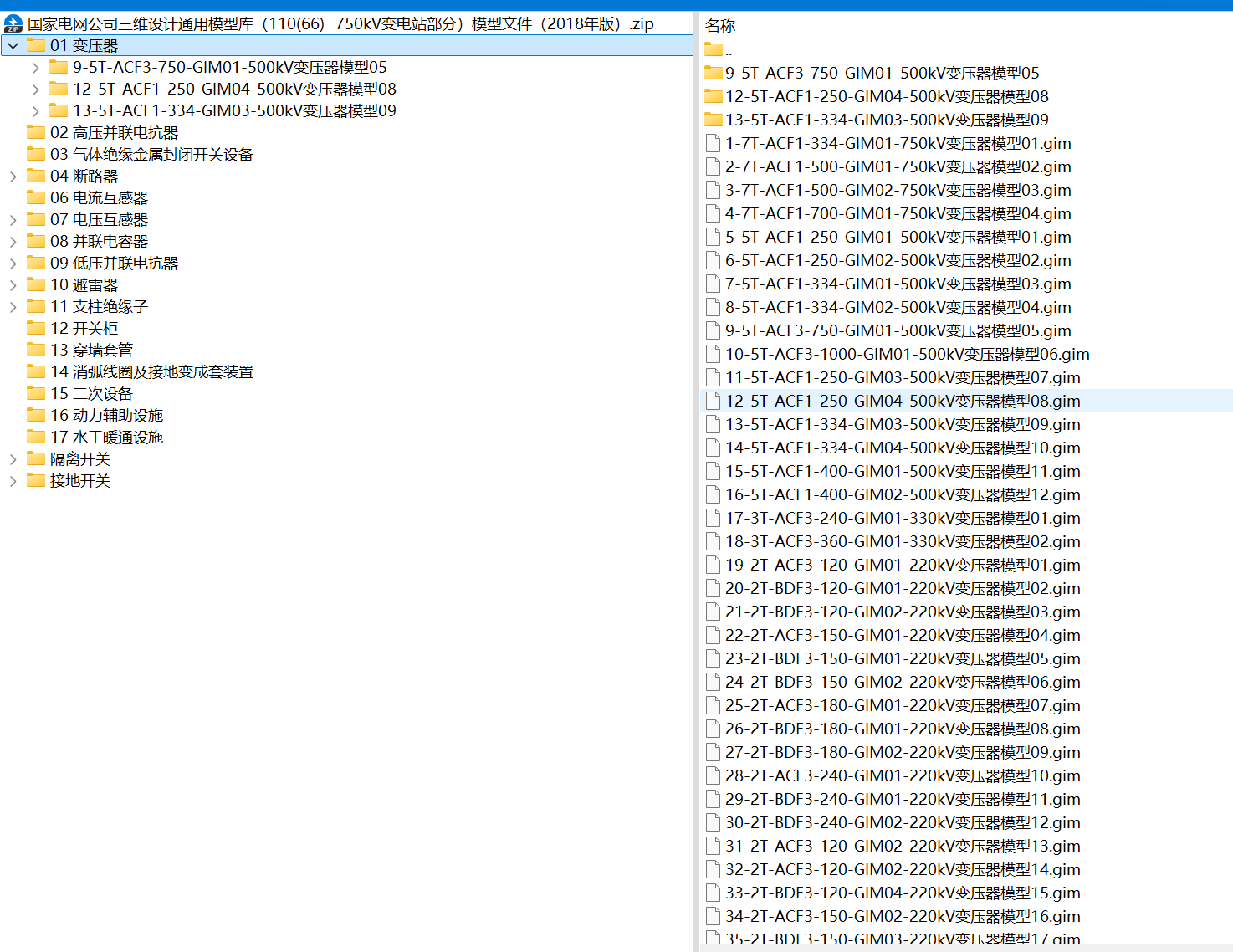This screenshot has width=1233, height=952.
Task: Select file 22-2T-ACF3-150-GIM01-220kV变压器模型04.gim
Action: tap(903, 635)
